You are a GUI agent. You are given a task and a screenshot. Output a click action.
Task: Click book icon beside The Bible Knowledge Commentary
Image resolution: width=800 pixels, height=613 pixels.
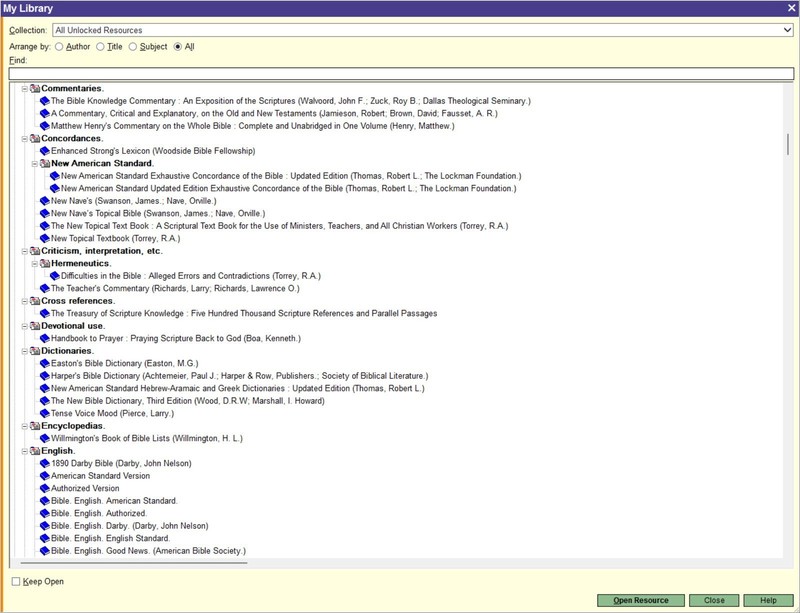45,101
